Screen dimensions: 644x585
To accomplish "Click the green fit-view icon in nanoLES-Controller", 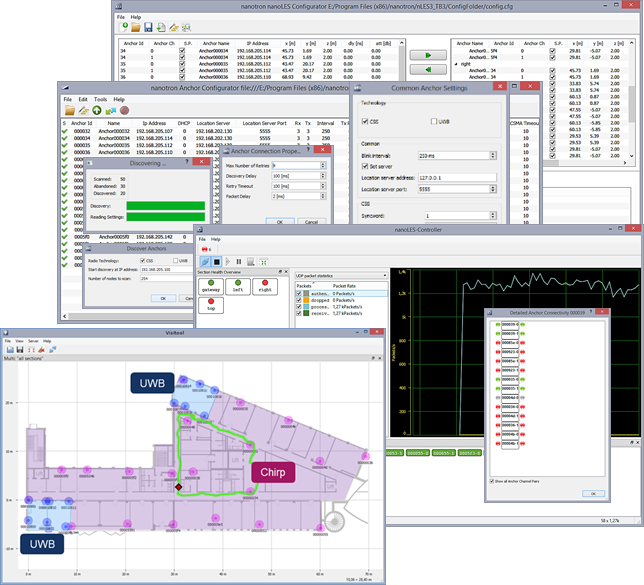I will click(263, 262).
